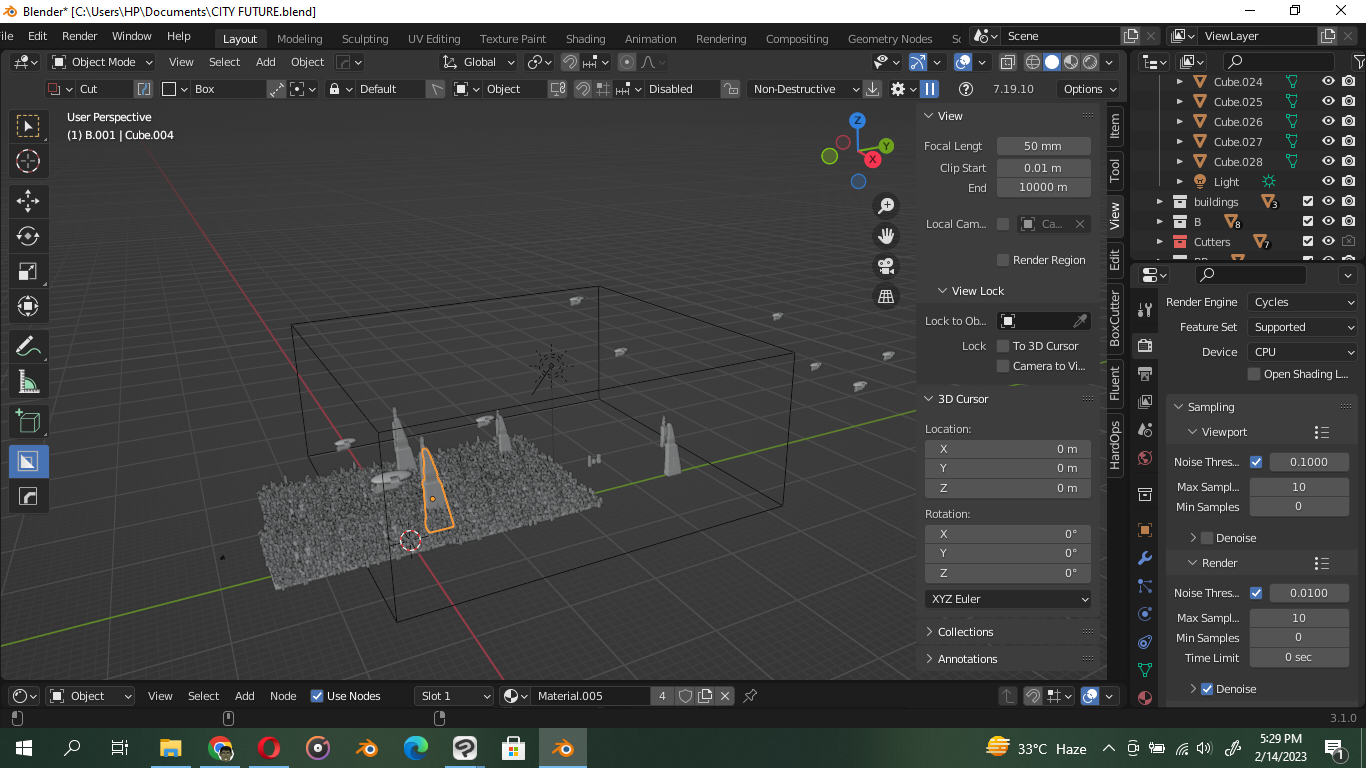Screen dimensions: 1366x768
Task: Switch to Material Preview shading mode
Action: tap(1070, 62)
